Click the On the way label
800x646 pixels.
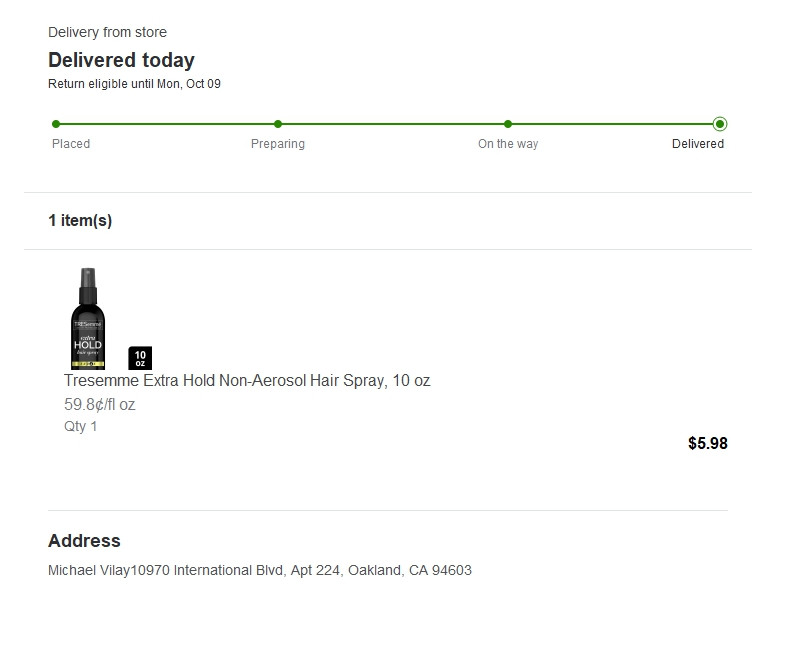508,144
